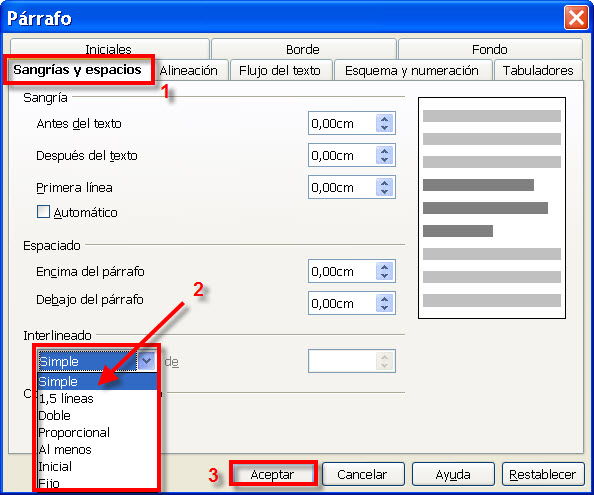Click the Restablecer button
The height and width of the screenshot is (495, 594).
(x=542, y=474)
